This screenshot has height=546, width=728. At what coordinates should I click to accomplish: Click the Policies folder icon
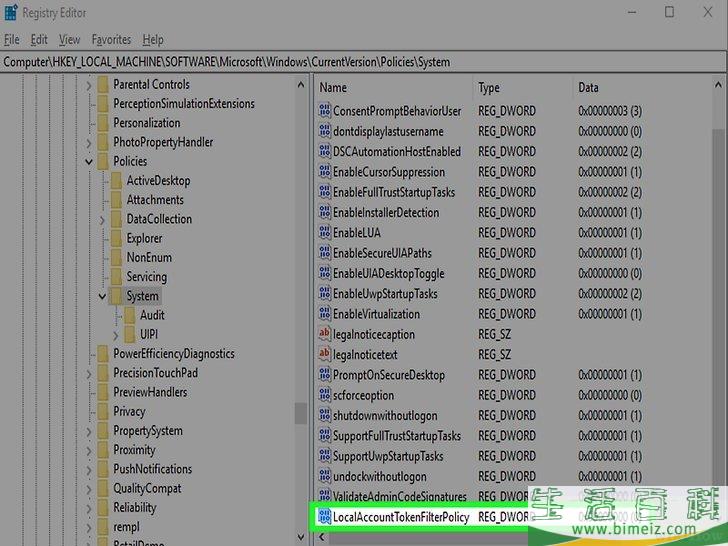point(103,161)
